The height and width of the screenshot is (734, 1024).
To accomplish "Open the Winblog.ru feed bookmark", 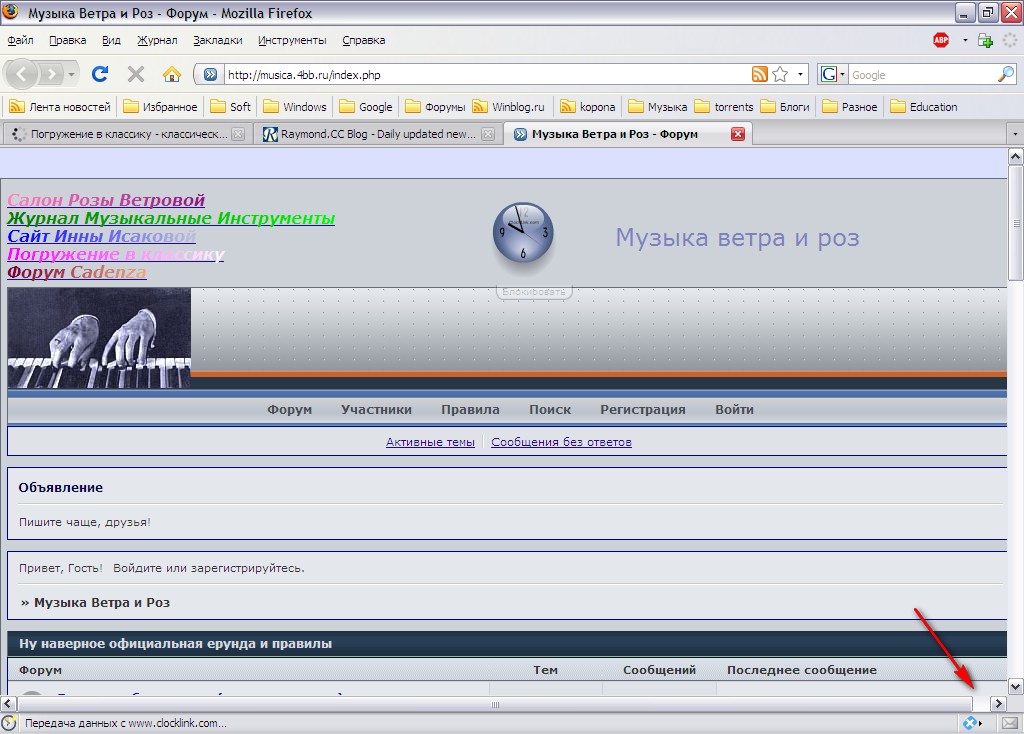I will click(x=508, y=106).
